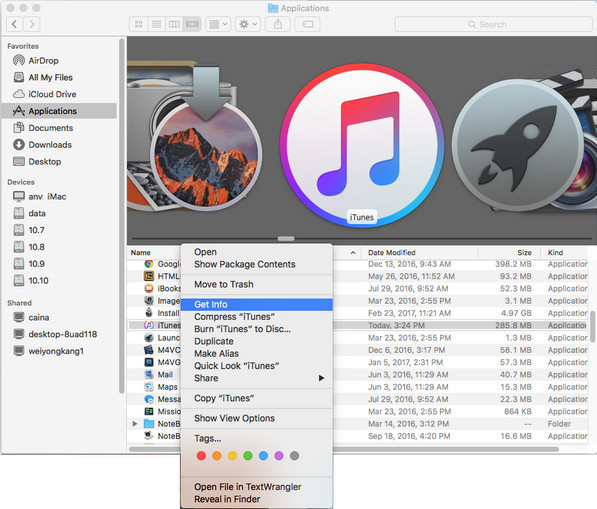Select the iTunes cover flow icon
The width and height of the screenshot is (597, 509).
(362, 145)
